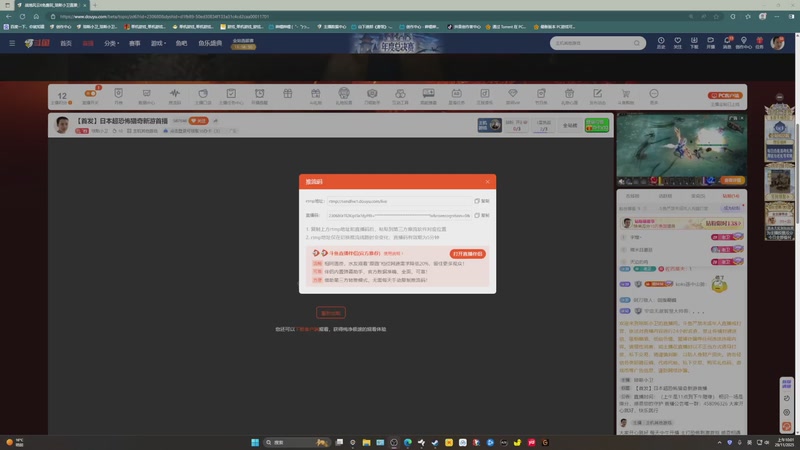Click the share arrow icon beside title
800x450 pixels.
point(215,121)
